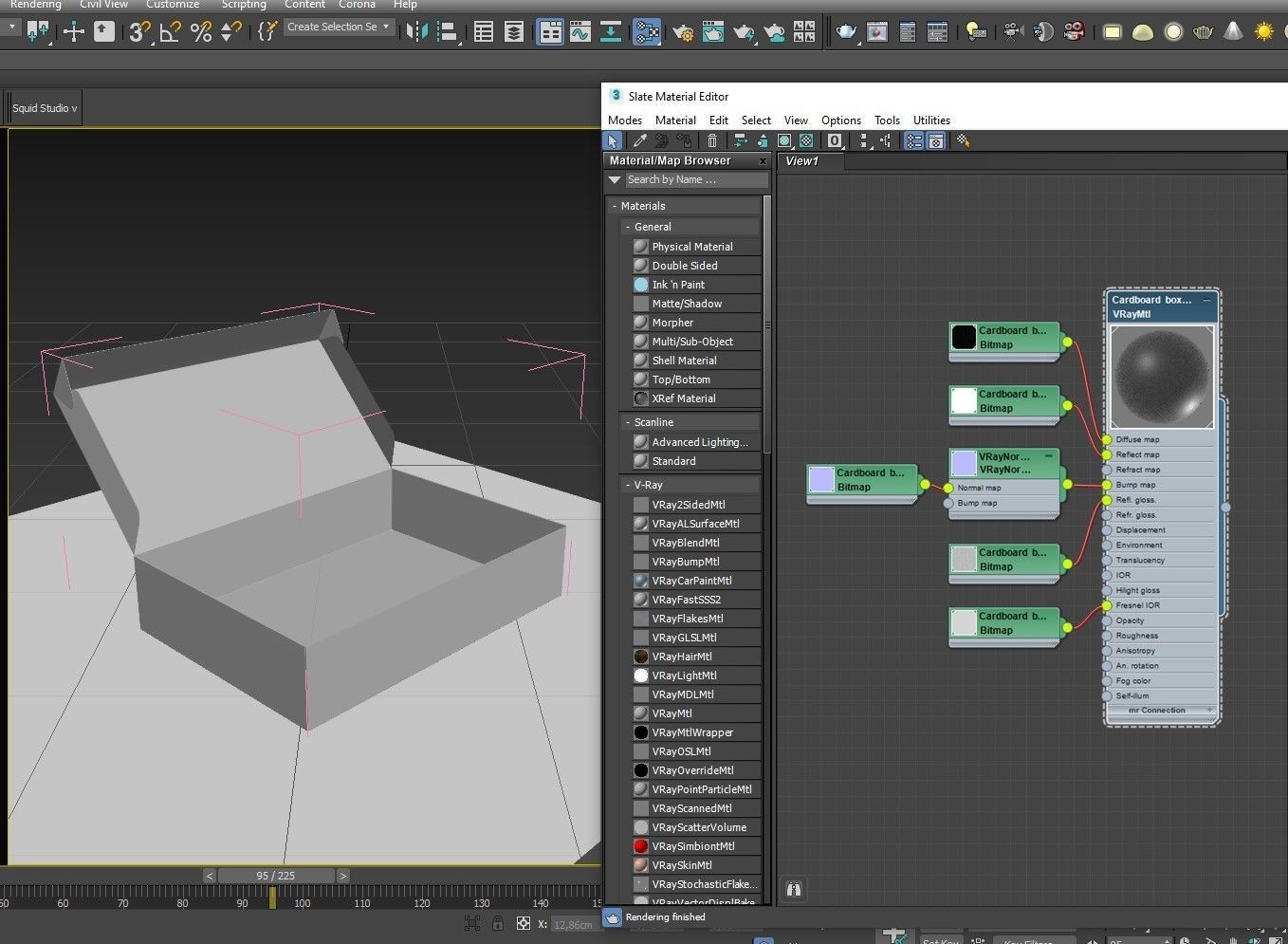Viewport: 1288px width, 944px height.
Task: Open Rendered Frame Window icon
Action: click(x=713, y=31)
